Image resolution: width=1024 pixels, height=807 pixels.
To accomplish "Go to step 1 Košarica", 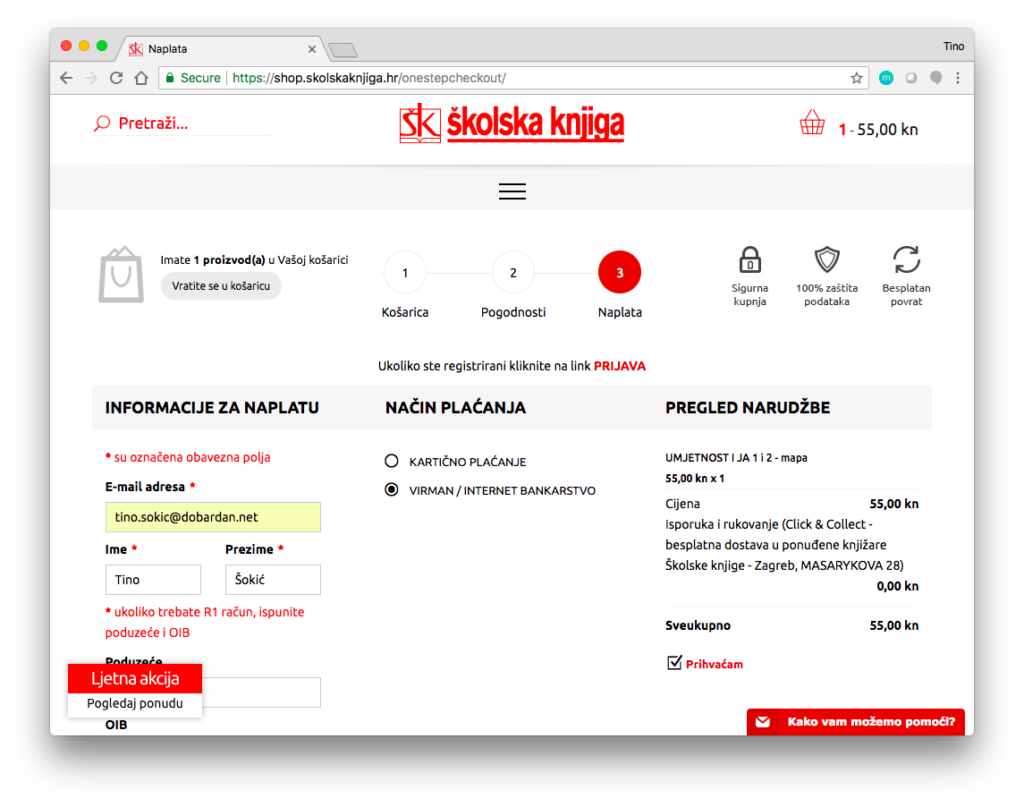I will tap(405, 272).
